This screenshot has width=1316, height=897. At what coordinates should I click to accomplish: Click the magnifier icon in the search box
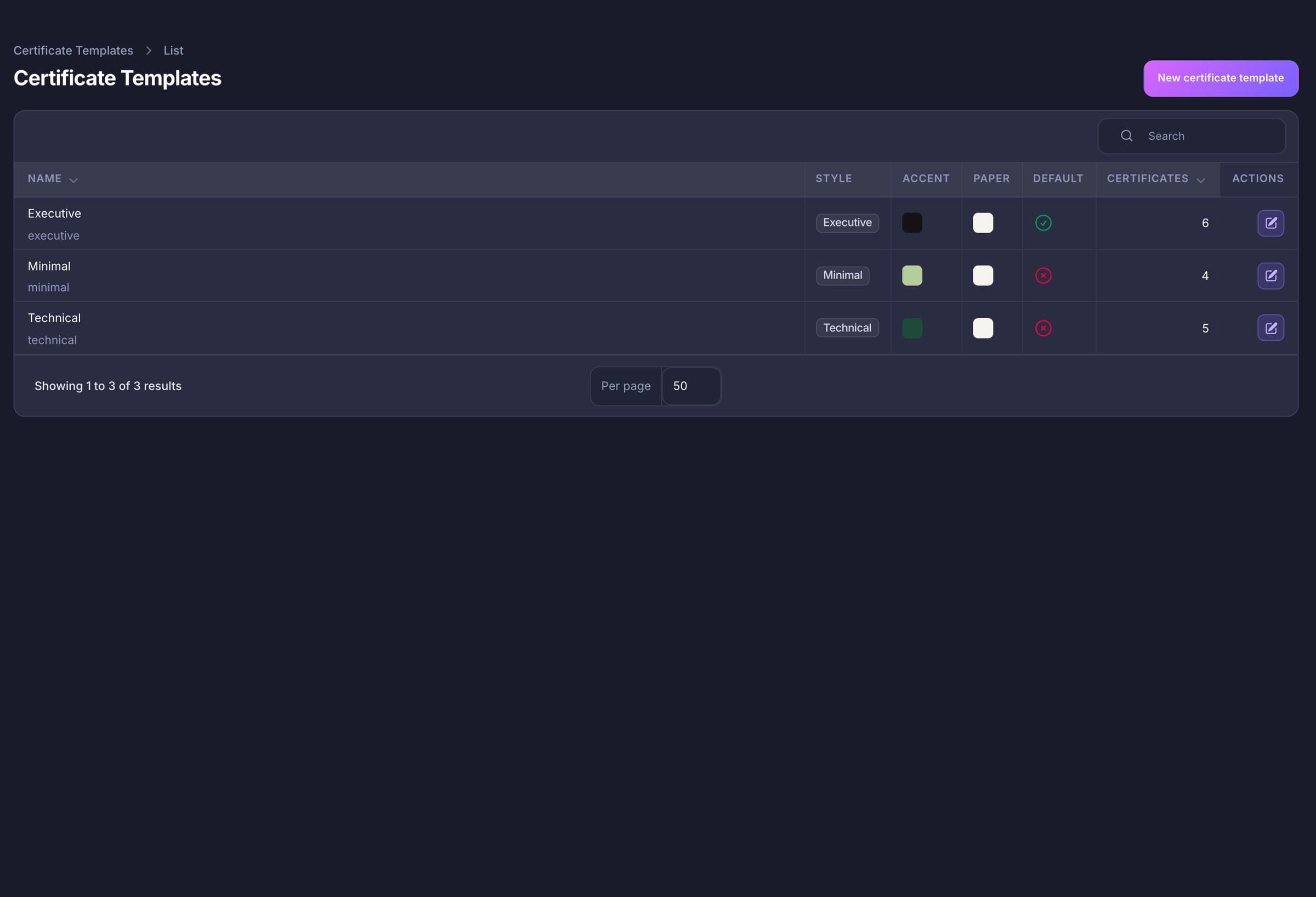click(1126, 136)
